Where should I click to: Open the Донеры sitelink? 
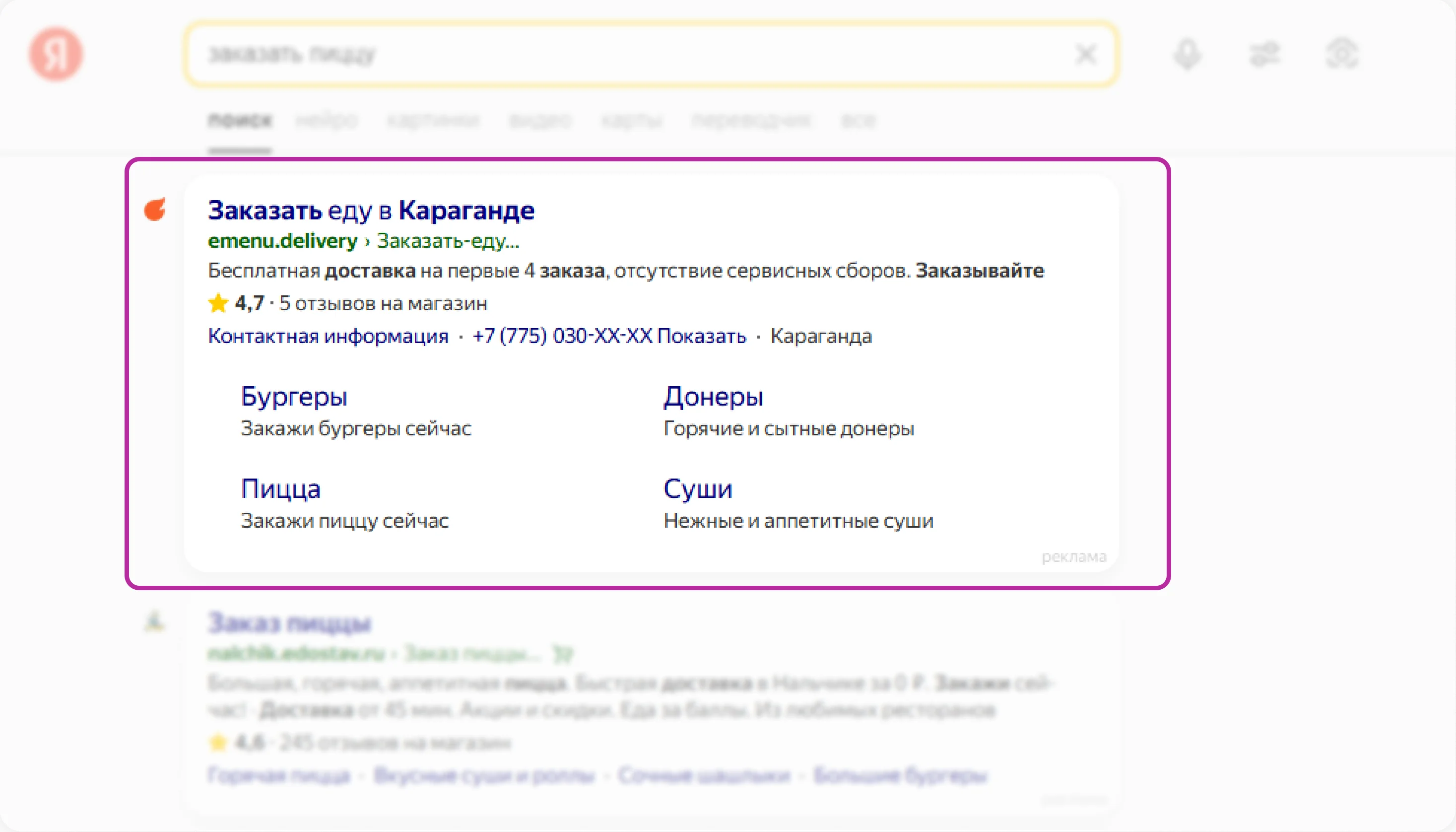pos(713,396)
